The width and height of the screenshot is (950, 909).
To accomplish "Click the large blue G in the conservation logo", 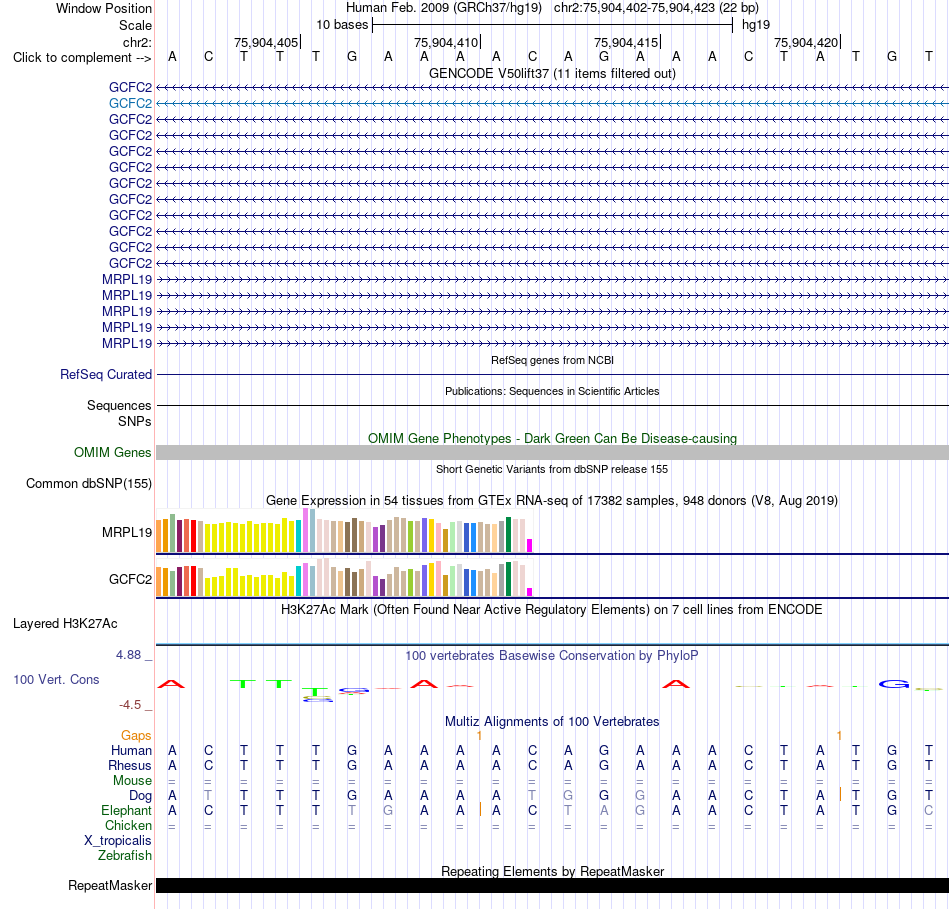I will click(894, 684).
